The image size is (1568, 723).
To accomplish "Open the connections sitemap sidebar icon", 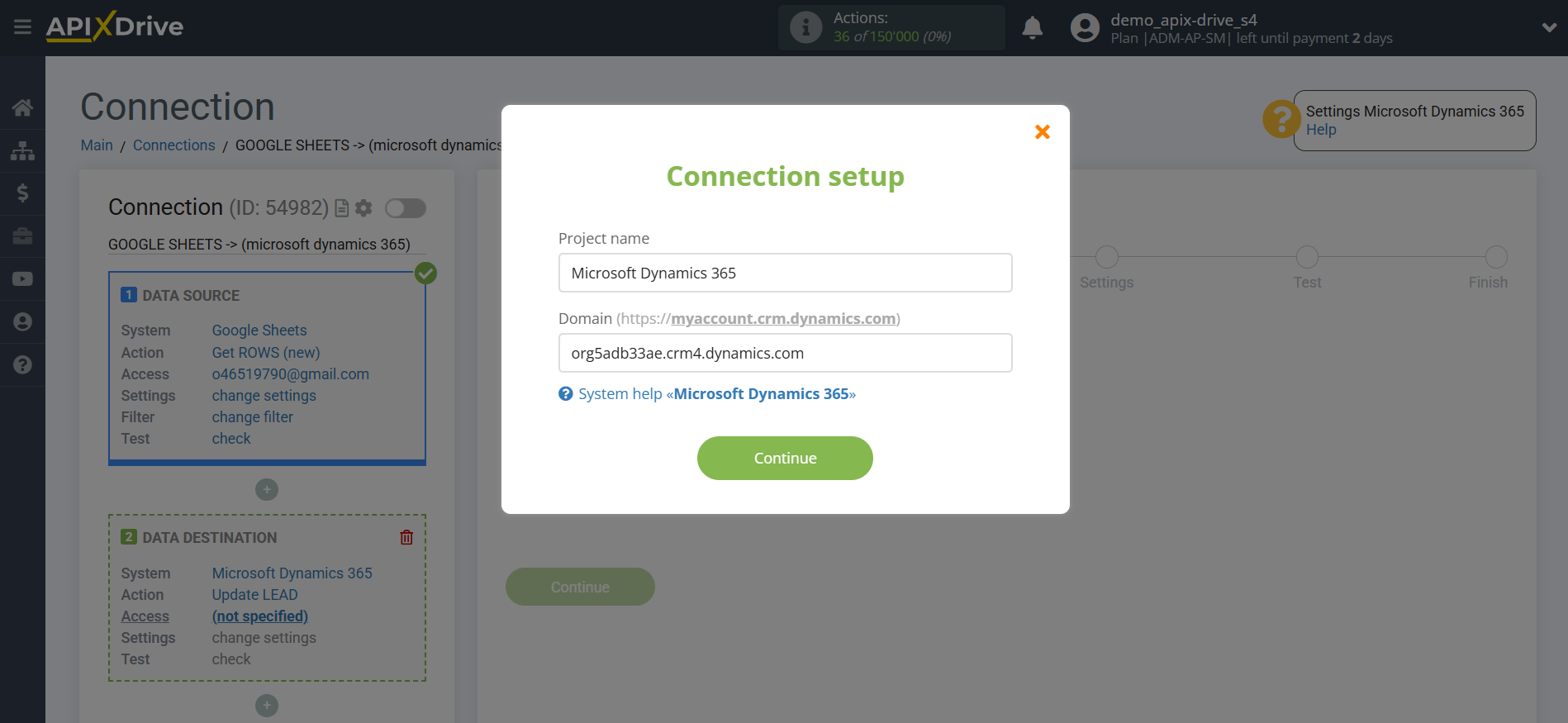I will pyautogui.click(x=22, y=150).
